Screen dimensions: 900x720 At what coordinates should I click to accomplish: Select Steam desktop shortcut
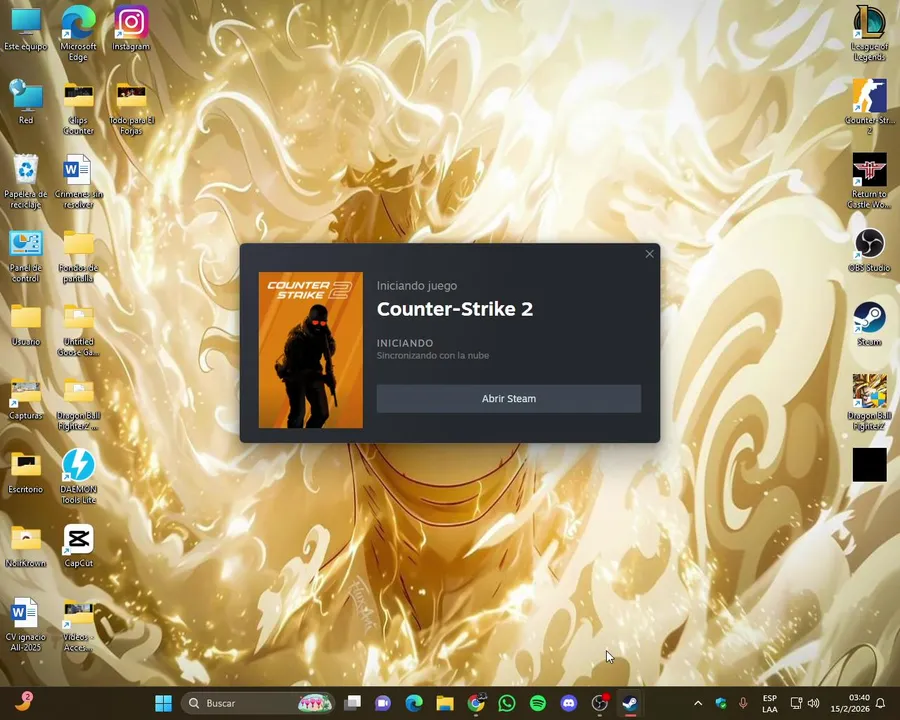(x=869, y=324)
